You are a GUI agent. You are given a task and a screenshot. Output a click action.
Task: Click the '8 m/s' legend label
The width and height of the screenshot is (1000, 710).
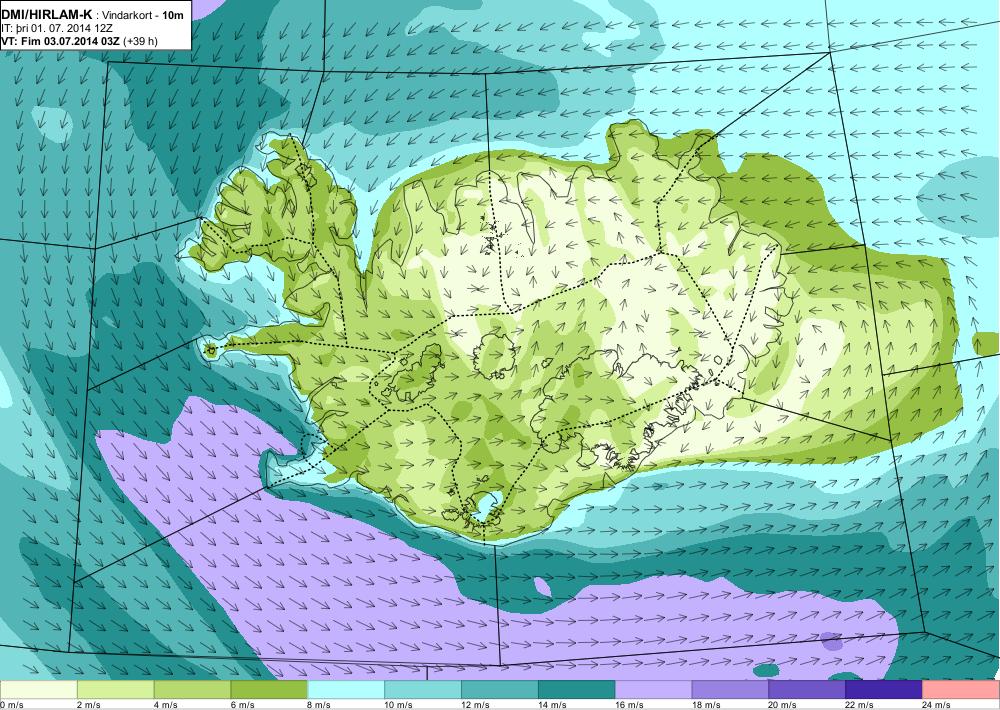tap(320, 705)
